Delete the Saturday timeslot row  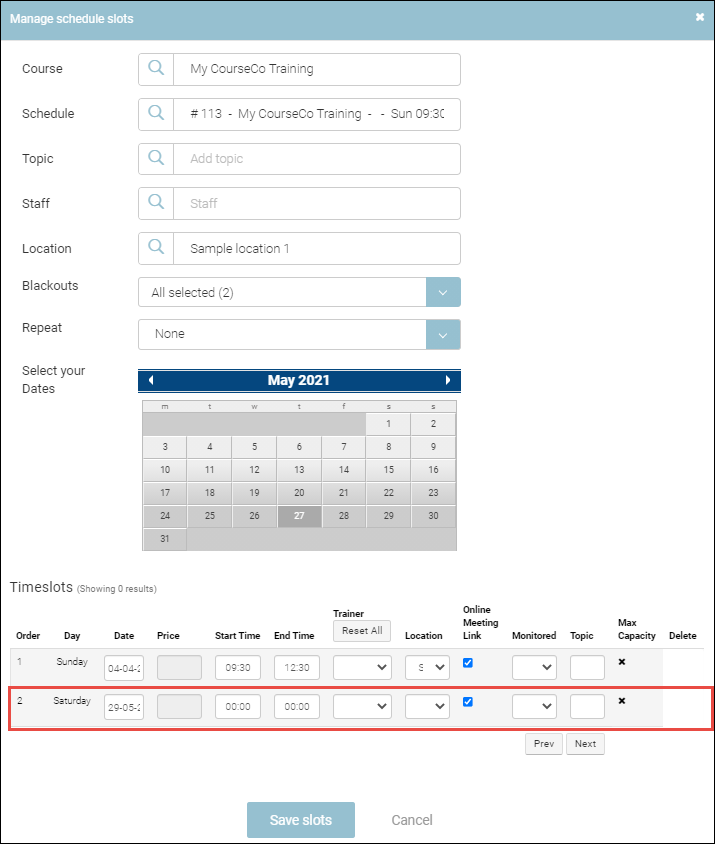[x=621, y=701]
